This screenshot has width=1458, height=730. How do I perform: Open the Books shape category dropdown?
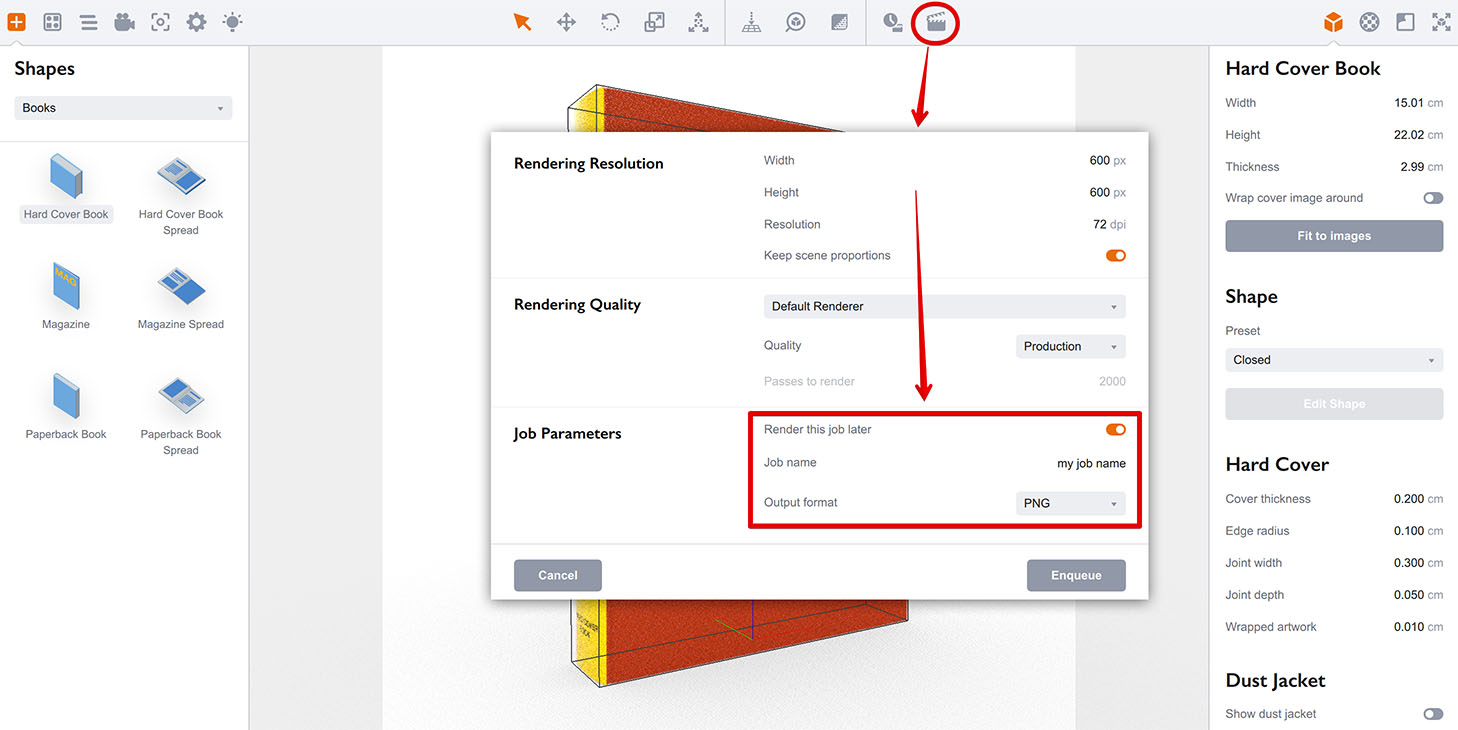coord(123,108)
